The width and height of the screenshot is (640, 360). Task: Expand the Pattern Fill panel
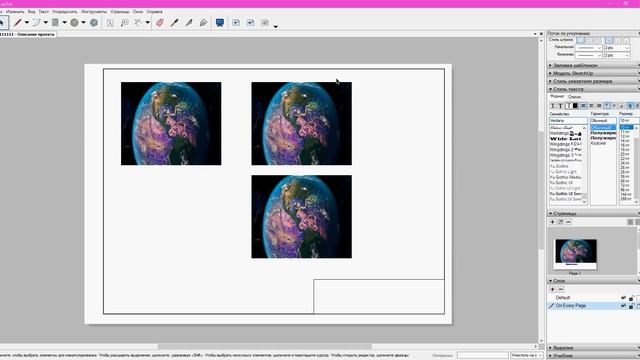pos(593,65)
